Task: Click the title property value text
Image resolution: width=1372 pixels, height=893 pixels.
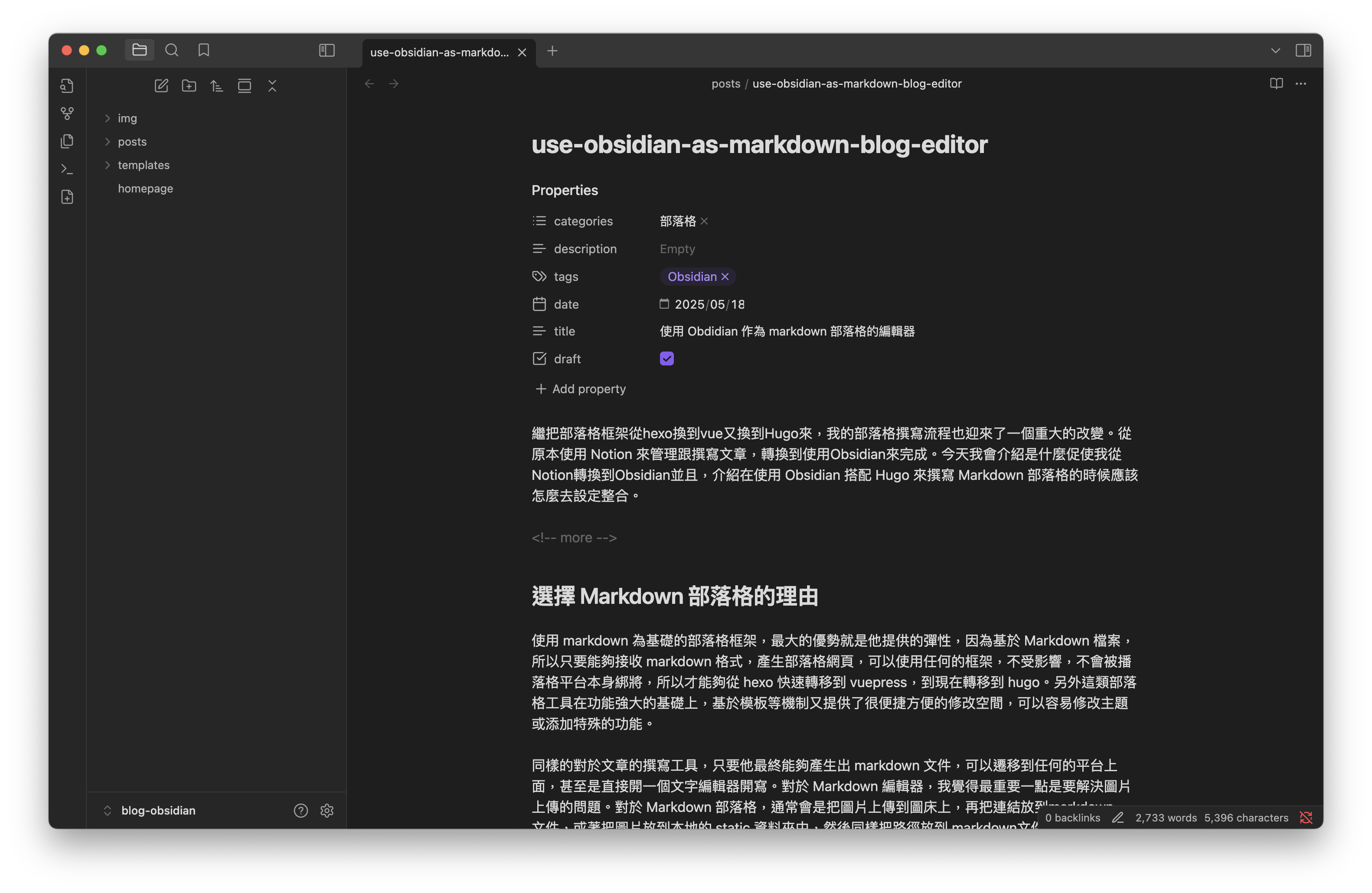Action: click(x=787, y=331)
